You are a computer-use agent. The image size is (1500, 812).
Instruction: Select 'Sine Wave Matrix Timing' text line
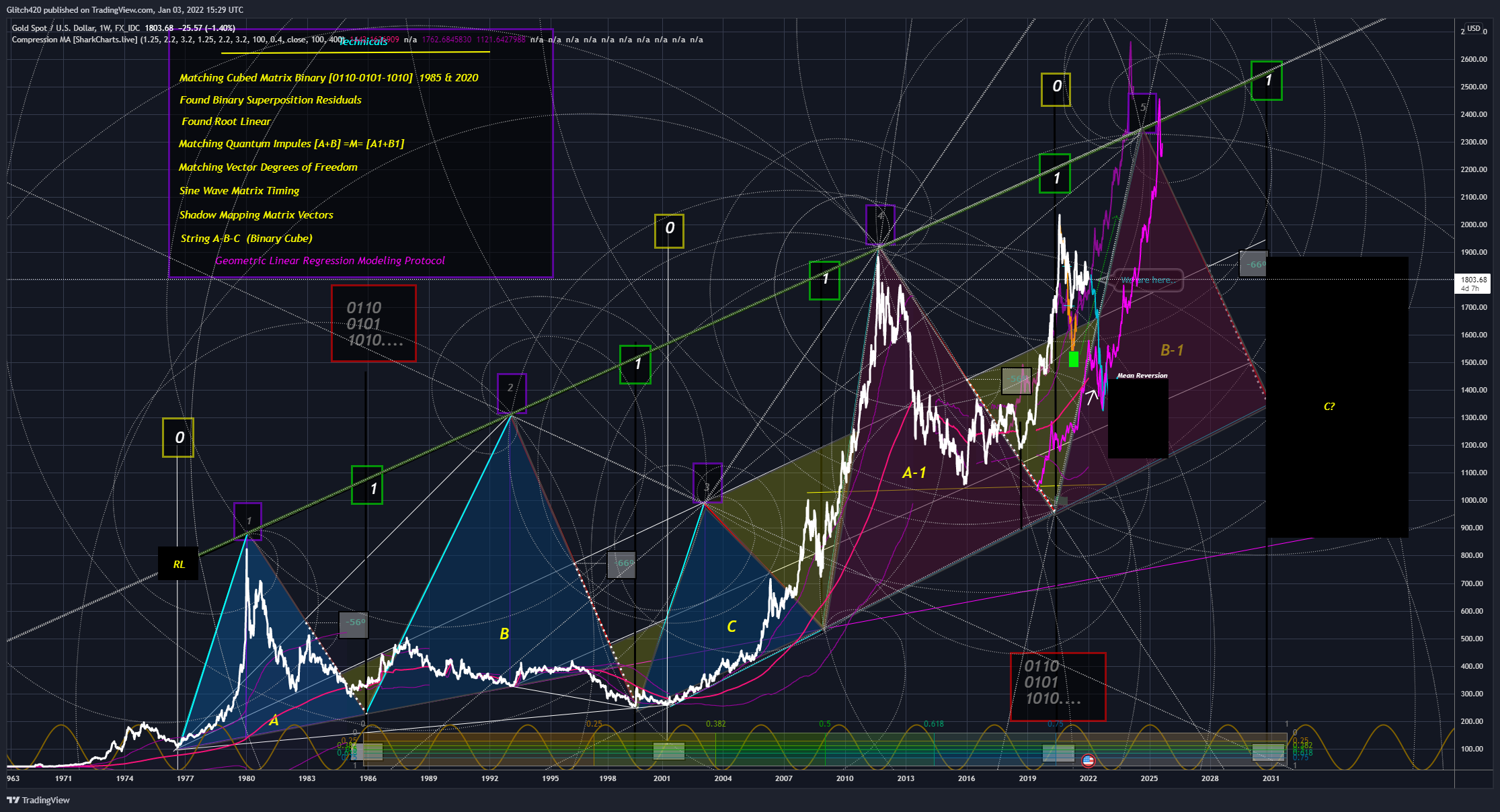239,191
